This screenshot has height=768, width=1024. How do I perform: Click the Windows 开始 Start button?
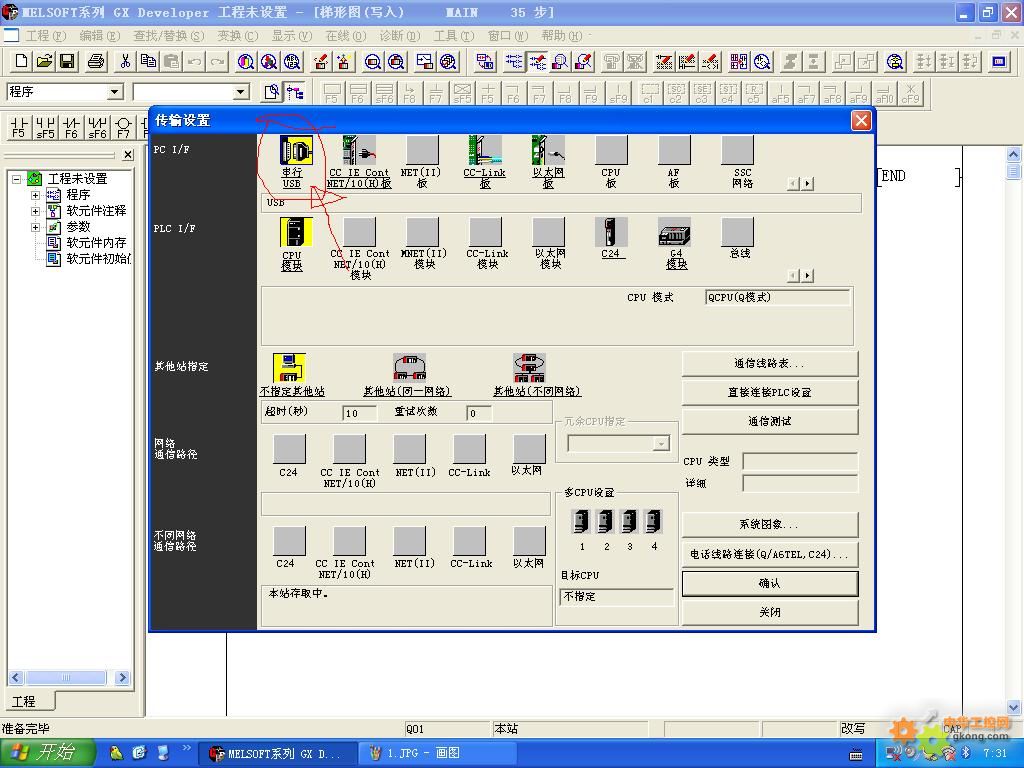[48, 753]
